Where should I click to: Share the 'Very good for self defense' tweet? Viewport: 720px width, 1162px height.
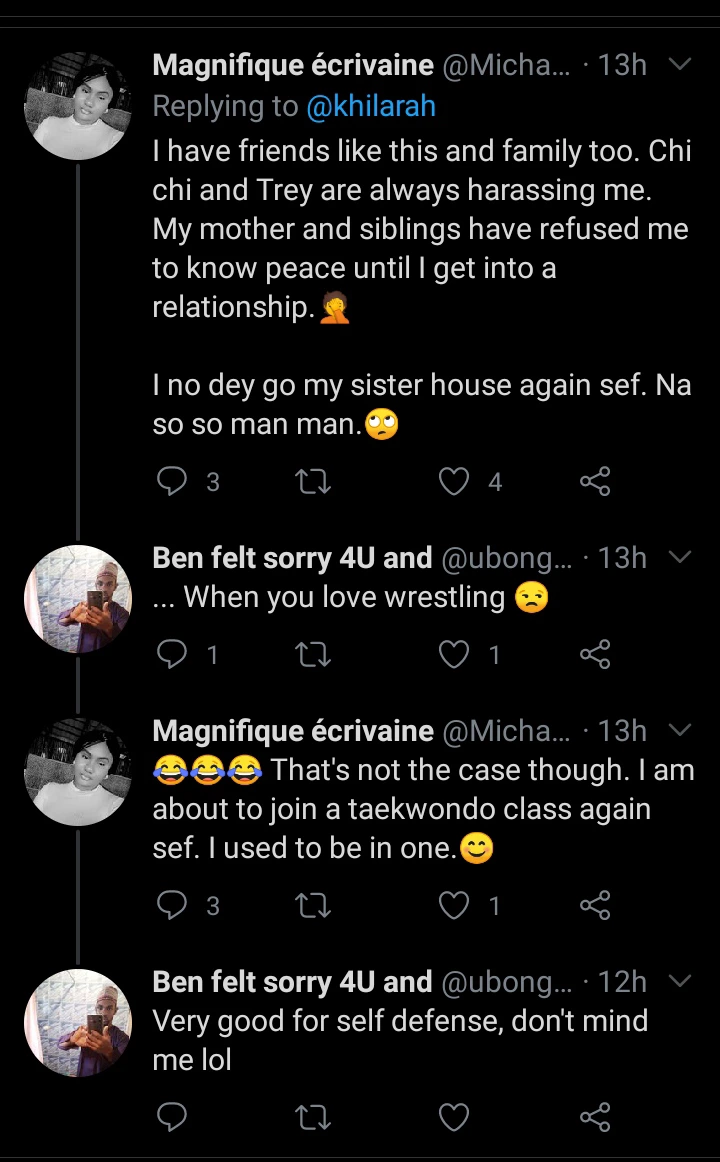click(x=595, y=1116)
